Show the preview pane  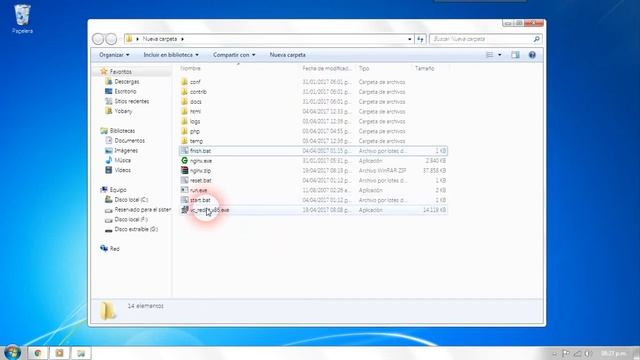(515, 55)
